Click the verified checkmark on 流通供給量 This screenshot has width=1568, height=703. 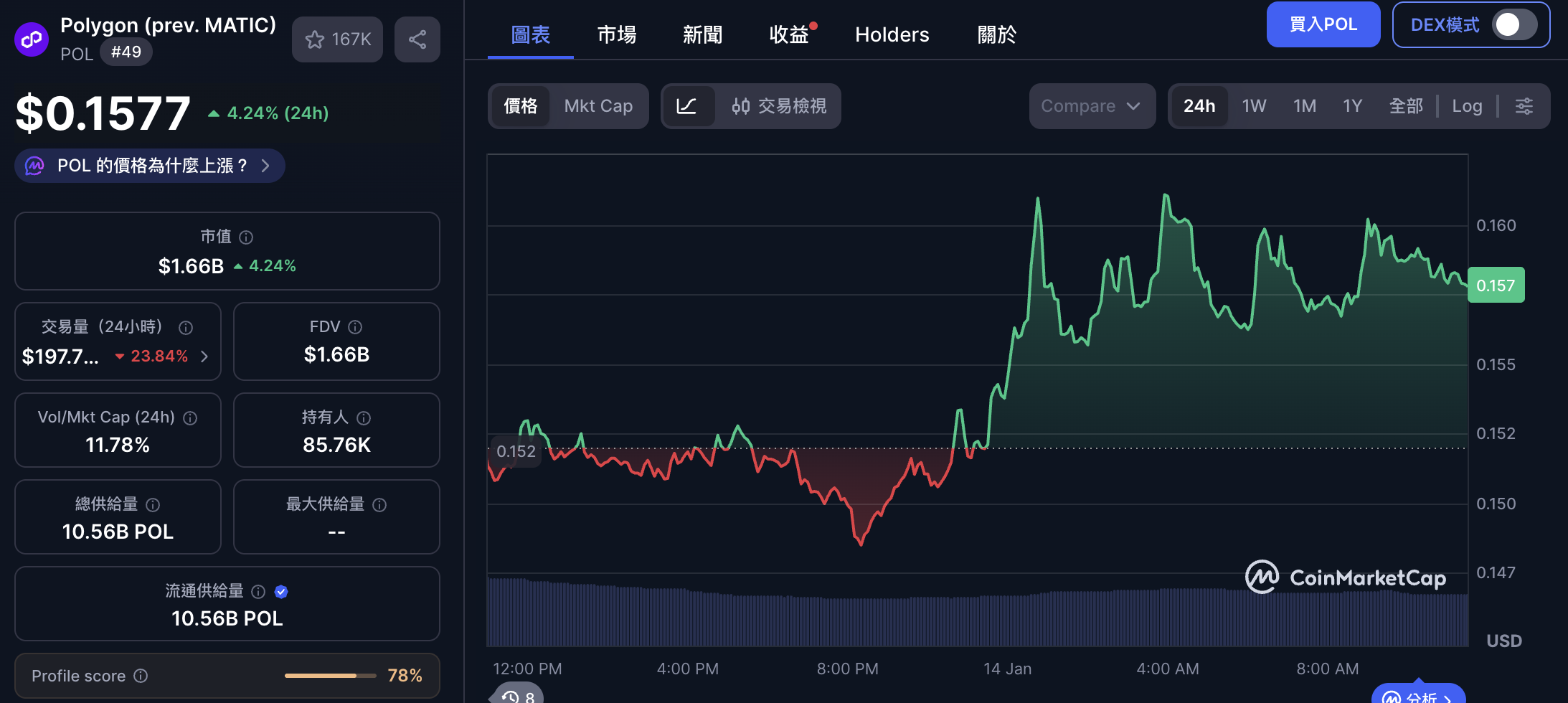tap(281, 591)
